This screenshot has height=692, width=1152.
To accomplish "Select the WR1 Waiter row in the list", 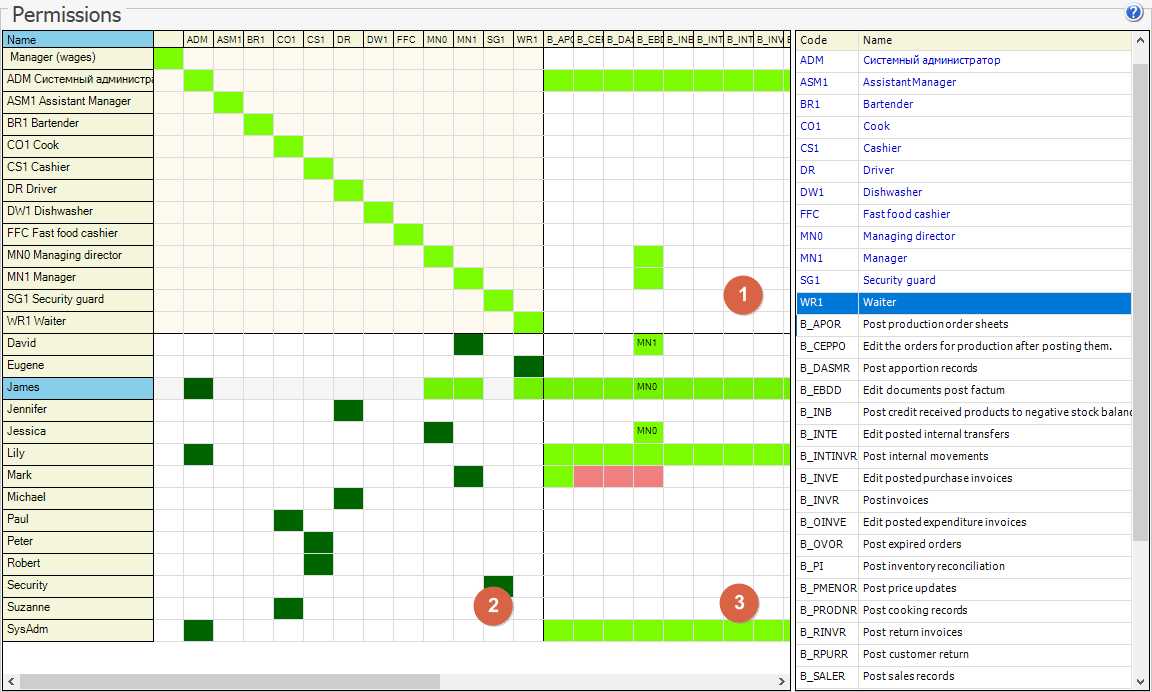I will 963,302.
